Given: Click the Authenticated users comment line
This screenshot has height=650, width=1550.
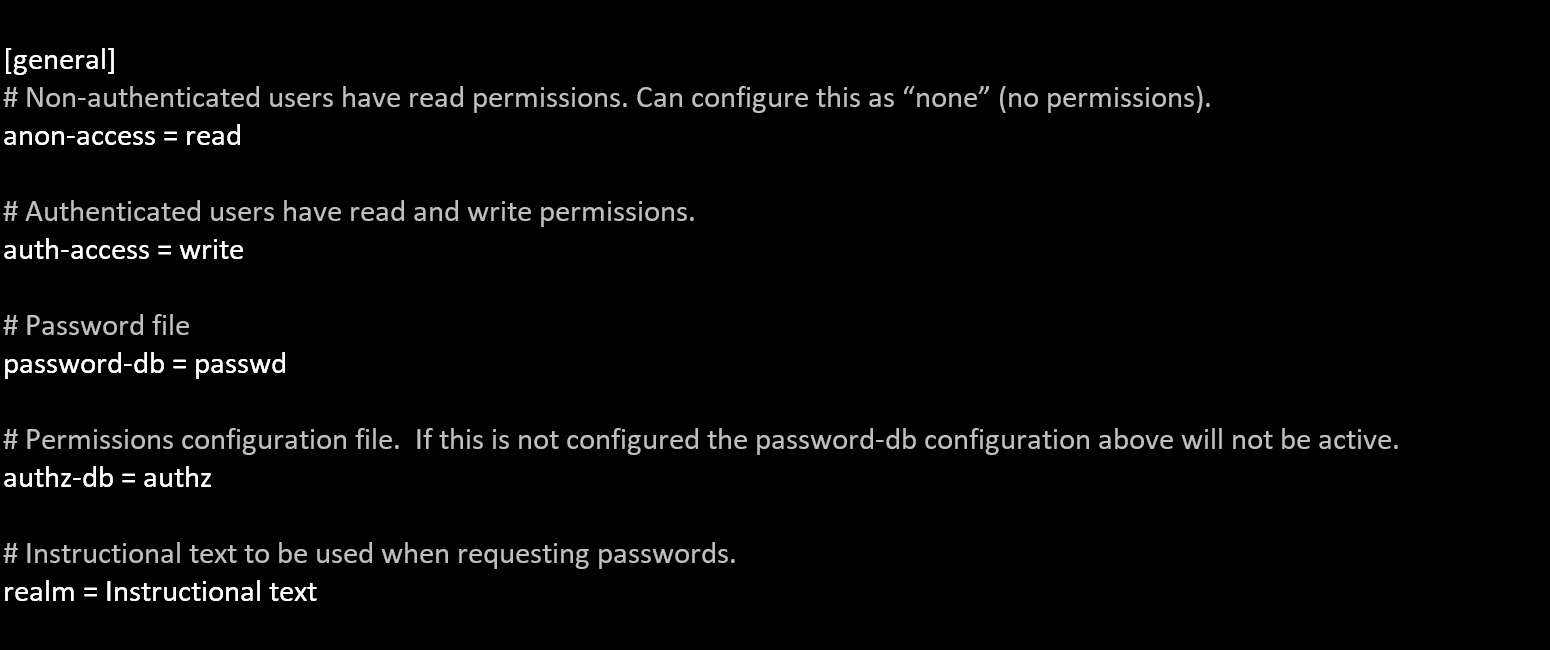Looking at the screenshot, I should pyautogui.click(x=349, y=212).
